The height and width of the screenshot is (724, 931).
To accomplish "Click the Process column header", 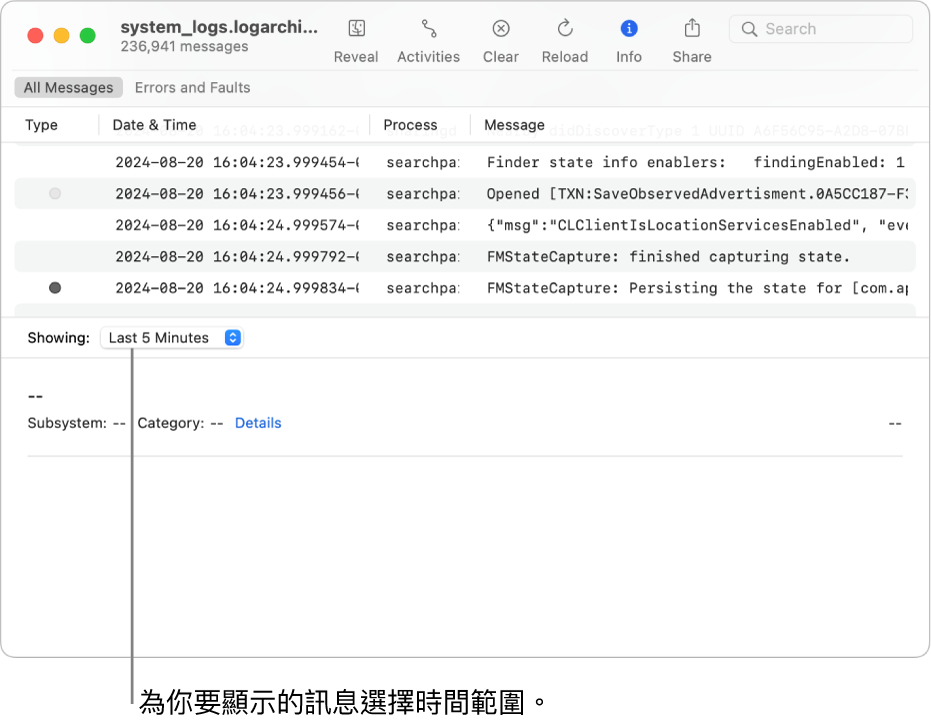I will 410,125.
